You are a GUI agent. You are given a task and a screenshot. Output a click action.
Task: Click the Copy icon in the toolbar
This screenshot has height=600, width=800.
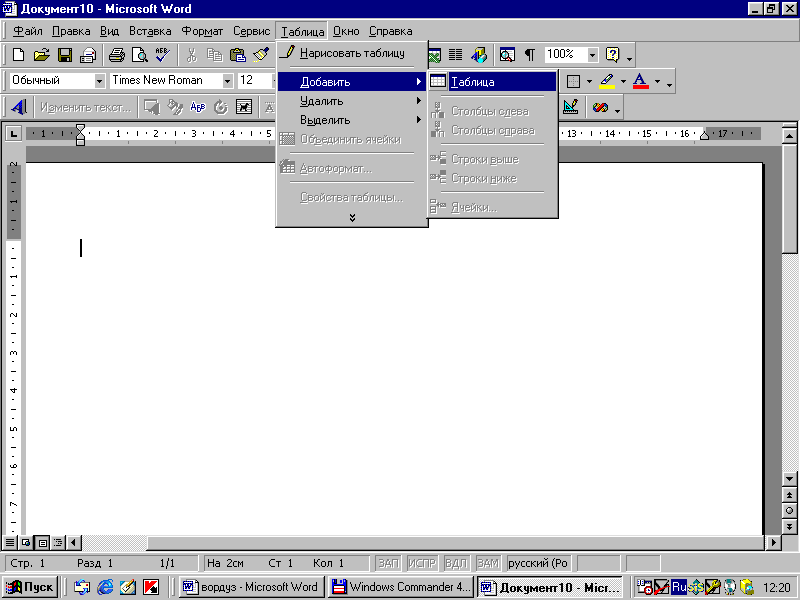point(215,55)
